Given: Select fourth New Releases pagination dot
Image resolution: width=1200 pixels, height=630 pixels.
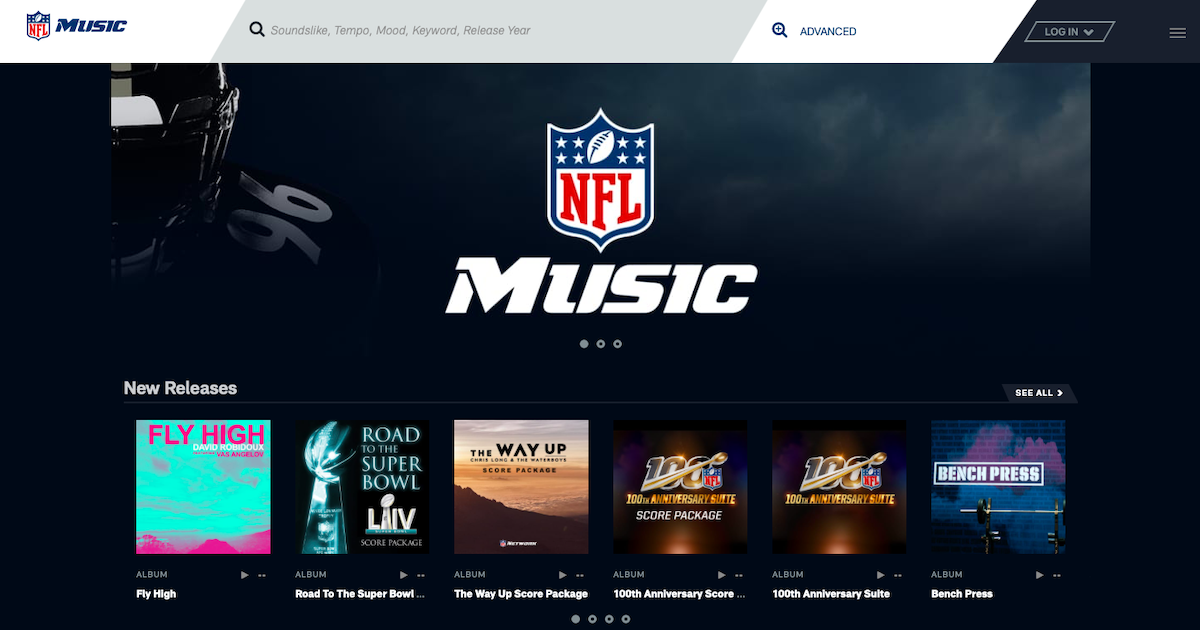Looking at the screenshot, I should tap(626, 619).
